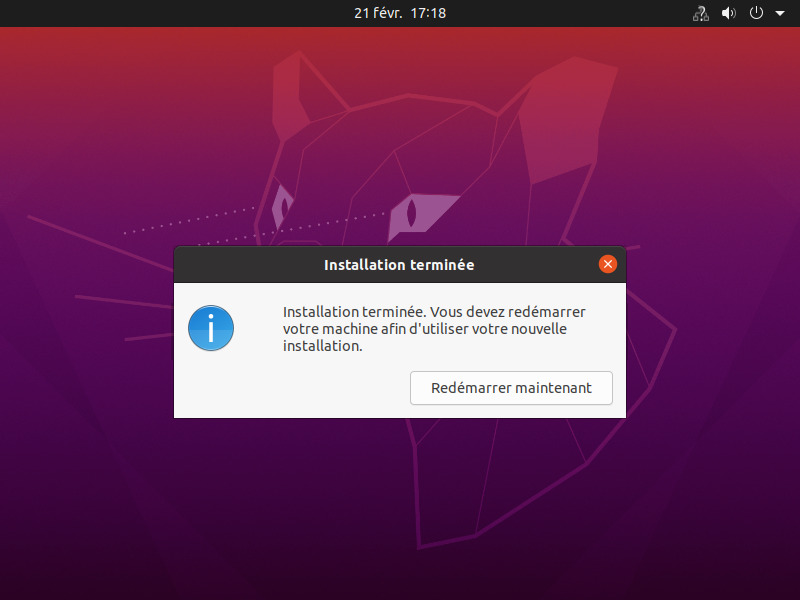The image size is (800, 600).
Task: Click the 21 févr. date text
Action: click(376, 13)
